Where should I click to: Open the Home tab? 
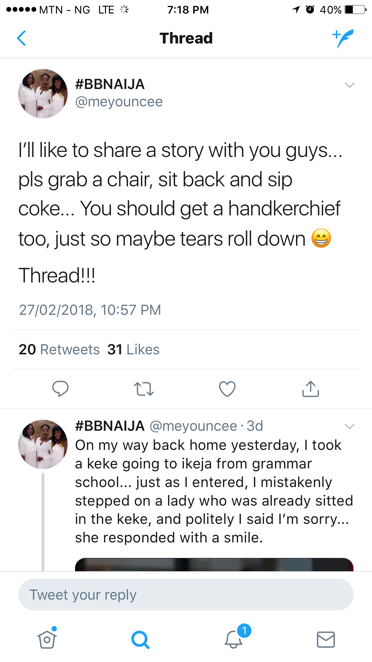click(x=47, y=638)
